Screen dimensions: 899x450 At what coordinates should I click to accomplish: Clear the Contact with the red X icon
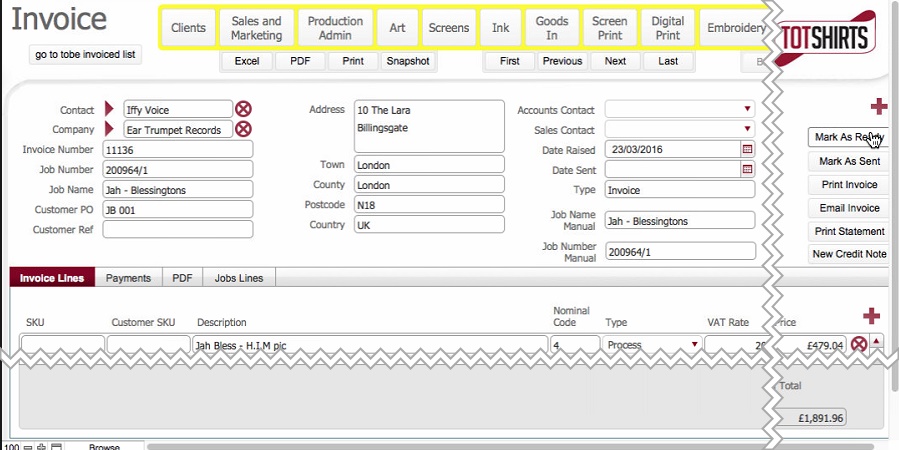pos(243,109)
